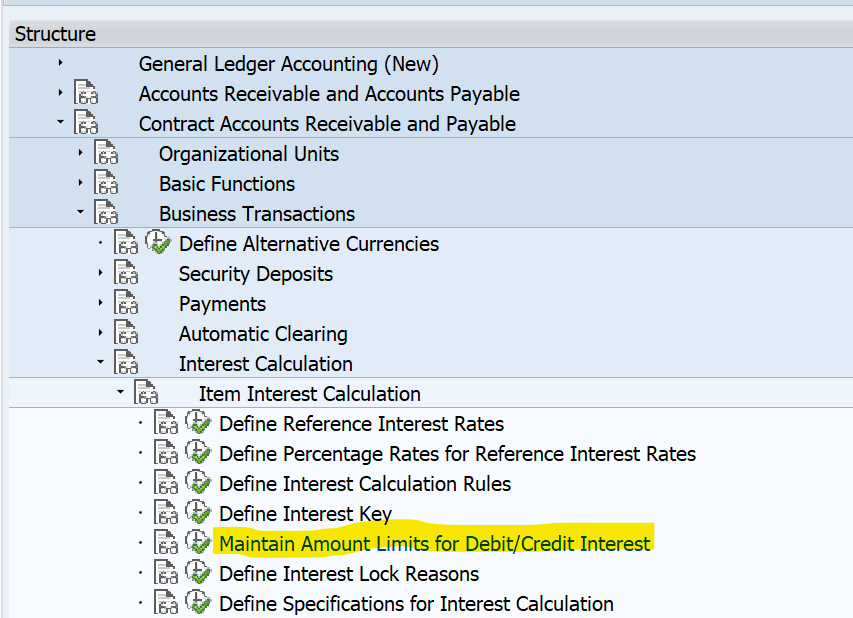Screen dimensions: 853x618
Task: Select the Item Interest Calculation entry
Action: point(310,393)
